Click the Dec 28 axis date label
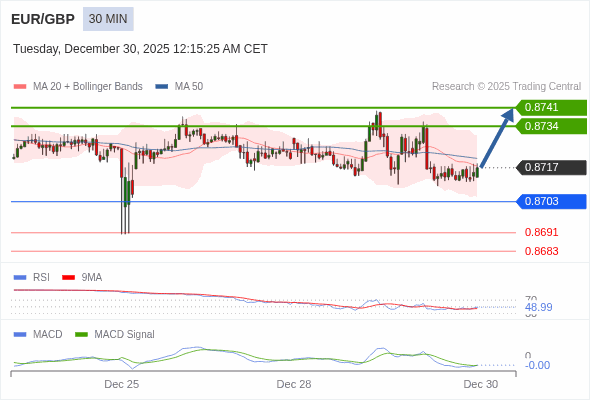Screen dimensions: 590x400 click(294, 384)
